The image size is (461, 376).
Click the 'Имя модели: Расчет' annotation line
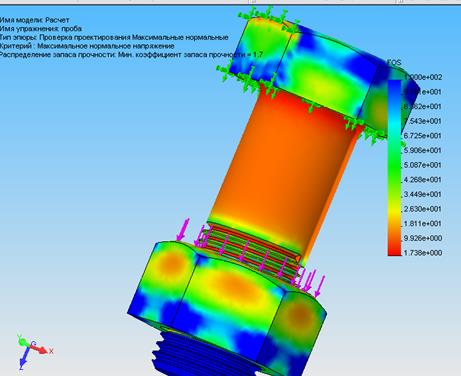point(34,20)
